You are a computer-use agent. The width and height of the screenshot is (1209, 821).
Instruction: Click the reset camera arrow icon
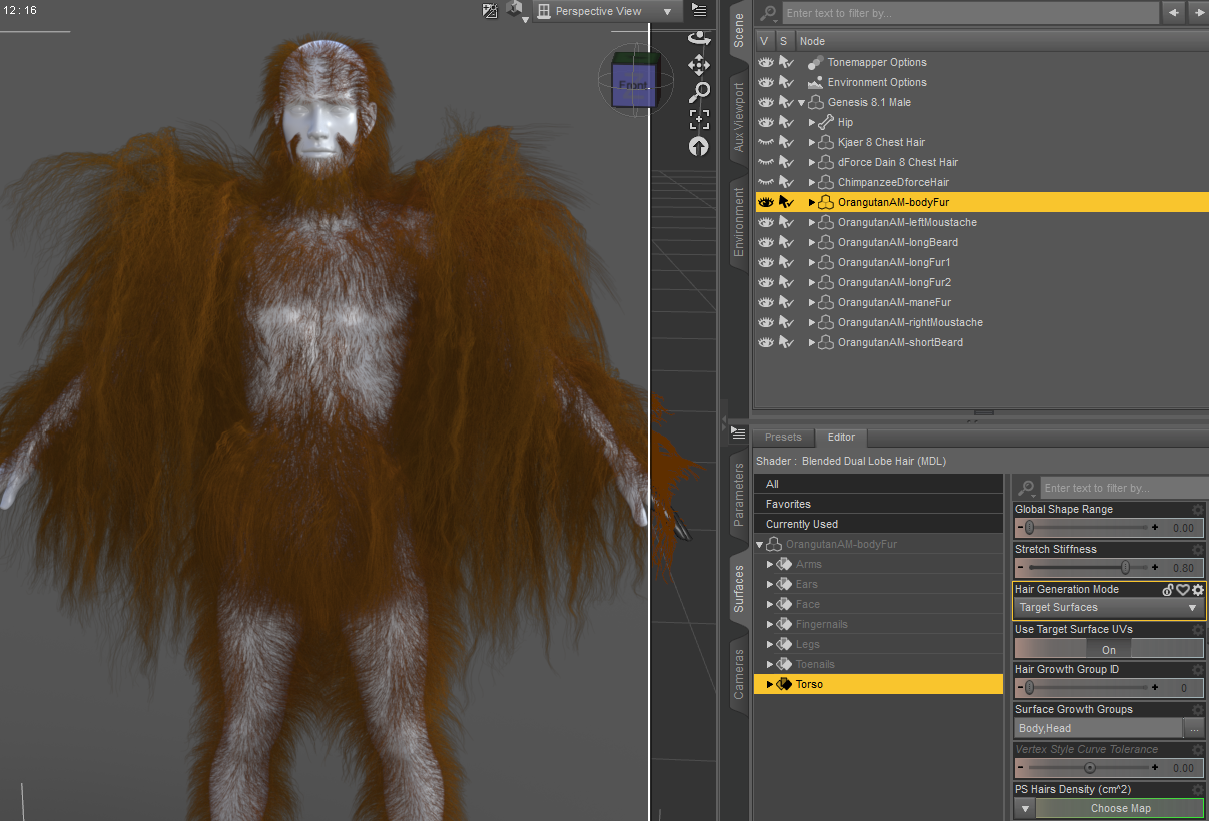pos(699,146)
